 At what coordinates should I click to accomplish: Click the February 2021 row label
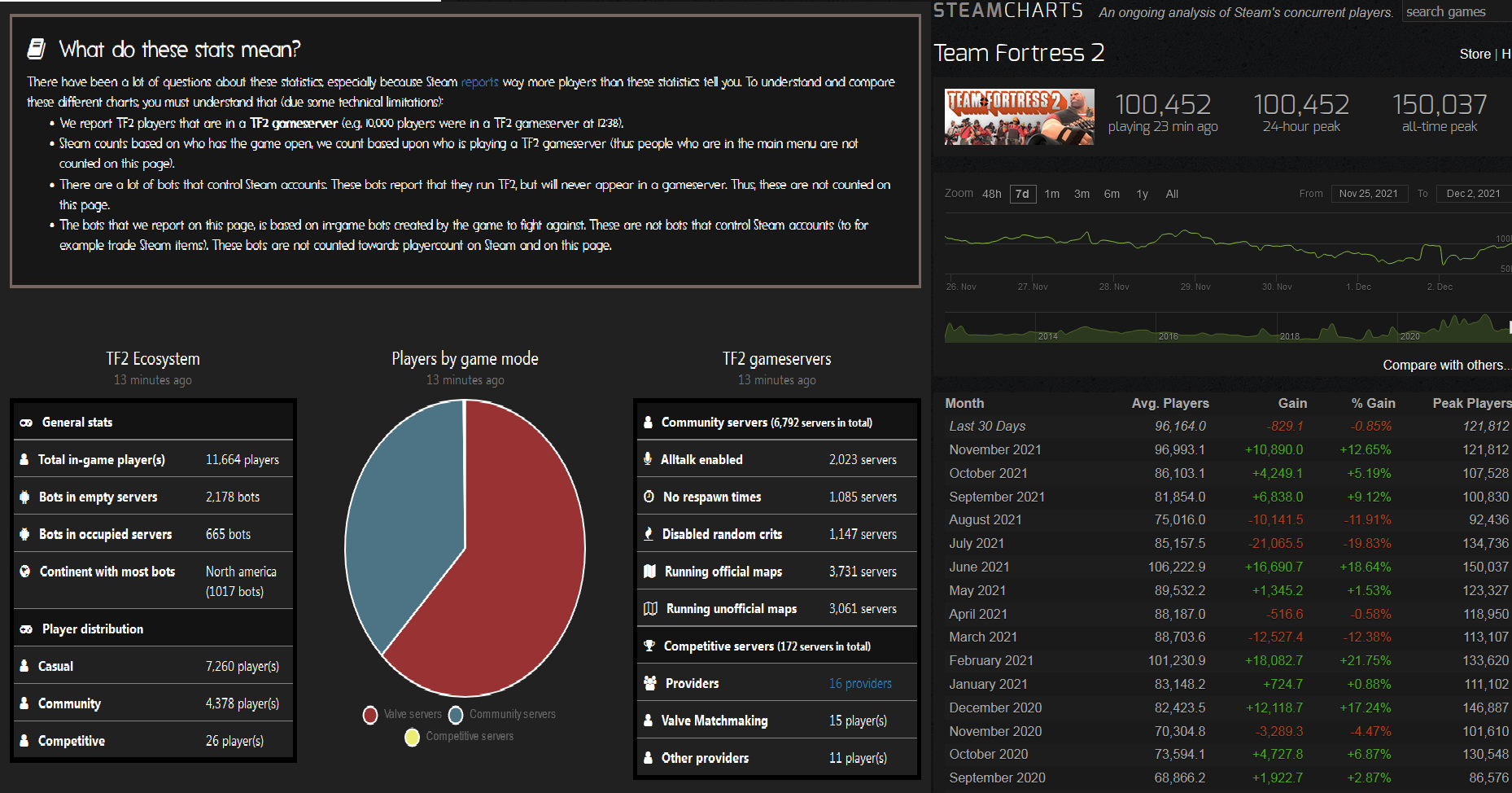tap(991, 660)
